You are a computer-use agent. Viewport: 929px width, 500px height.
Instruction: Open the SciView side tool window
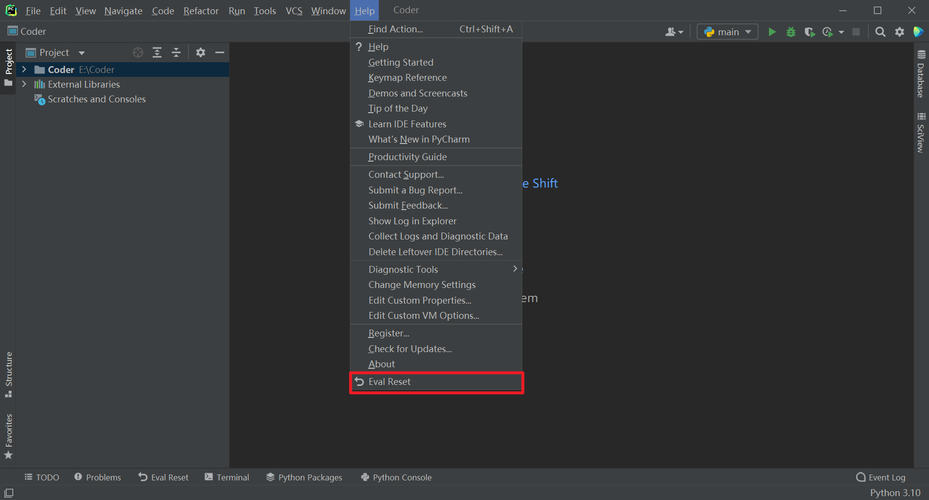coord(921,133)
